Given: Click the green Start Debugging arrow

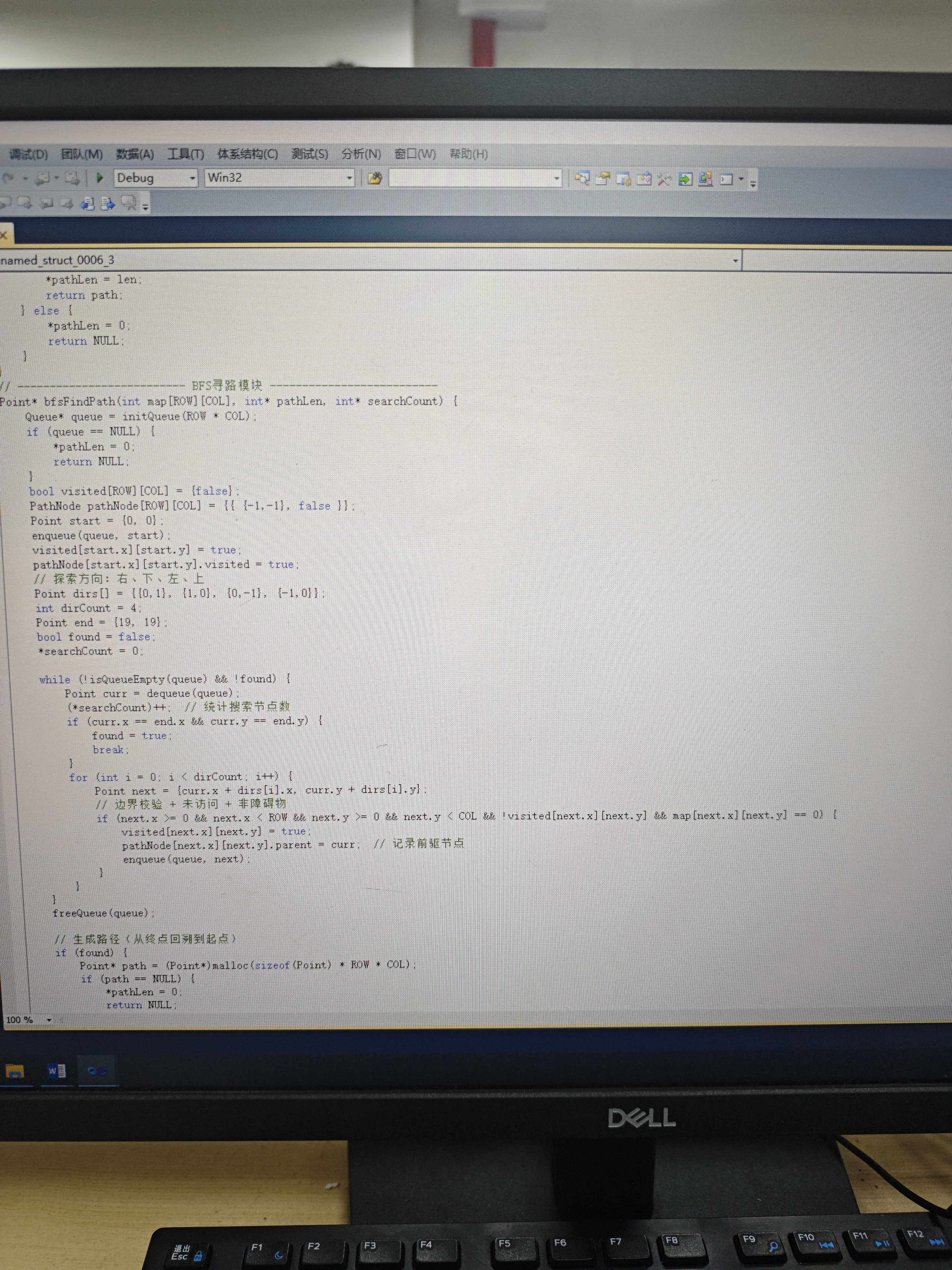Looking at the screenshot, I should click(100, 178).
